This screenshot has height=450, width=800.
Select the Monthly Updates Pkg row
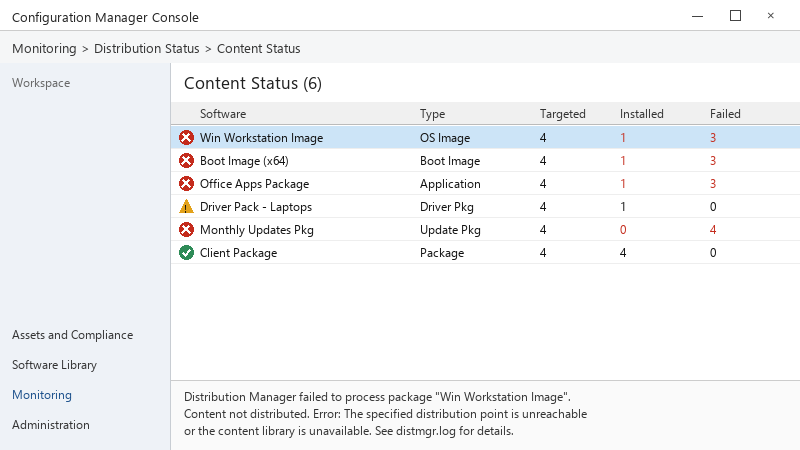coord(485,230)
